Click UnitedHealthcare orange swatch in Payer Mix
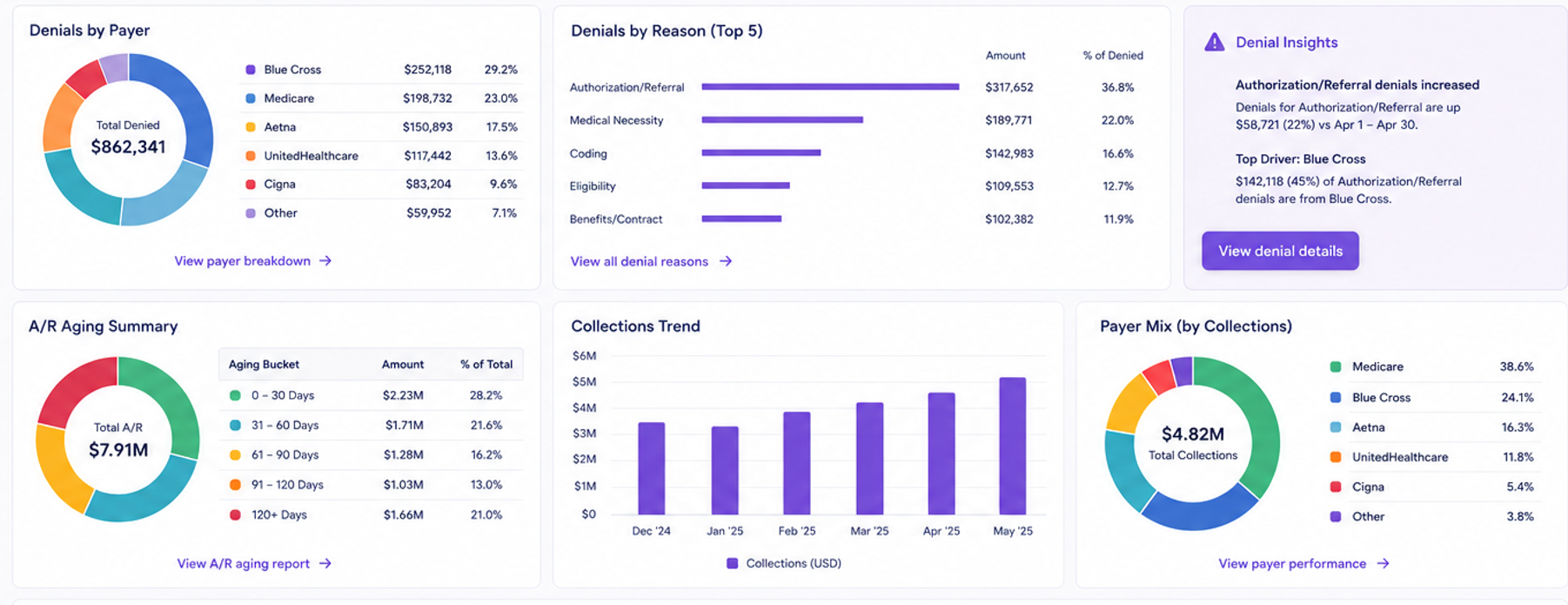Viewport: 1568px width, 605px height. [x=1336, y=457]
